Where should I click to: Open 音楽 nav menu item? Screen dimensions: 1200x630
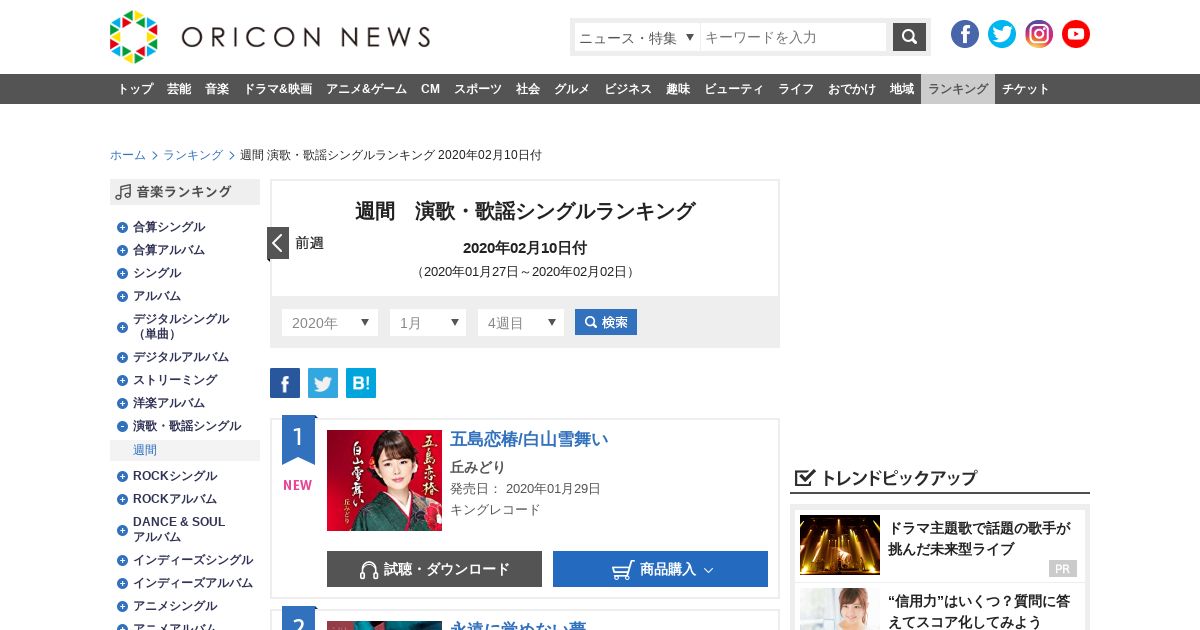pyautogui.click(x=217, y=89)
